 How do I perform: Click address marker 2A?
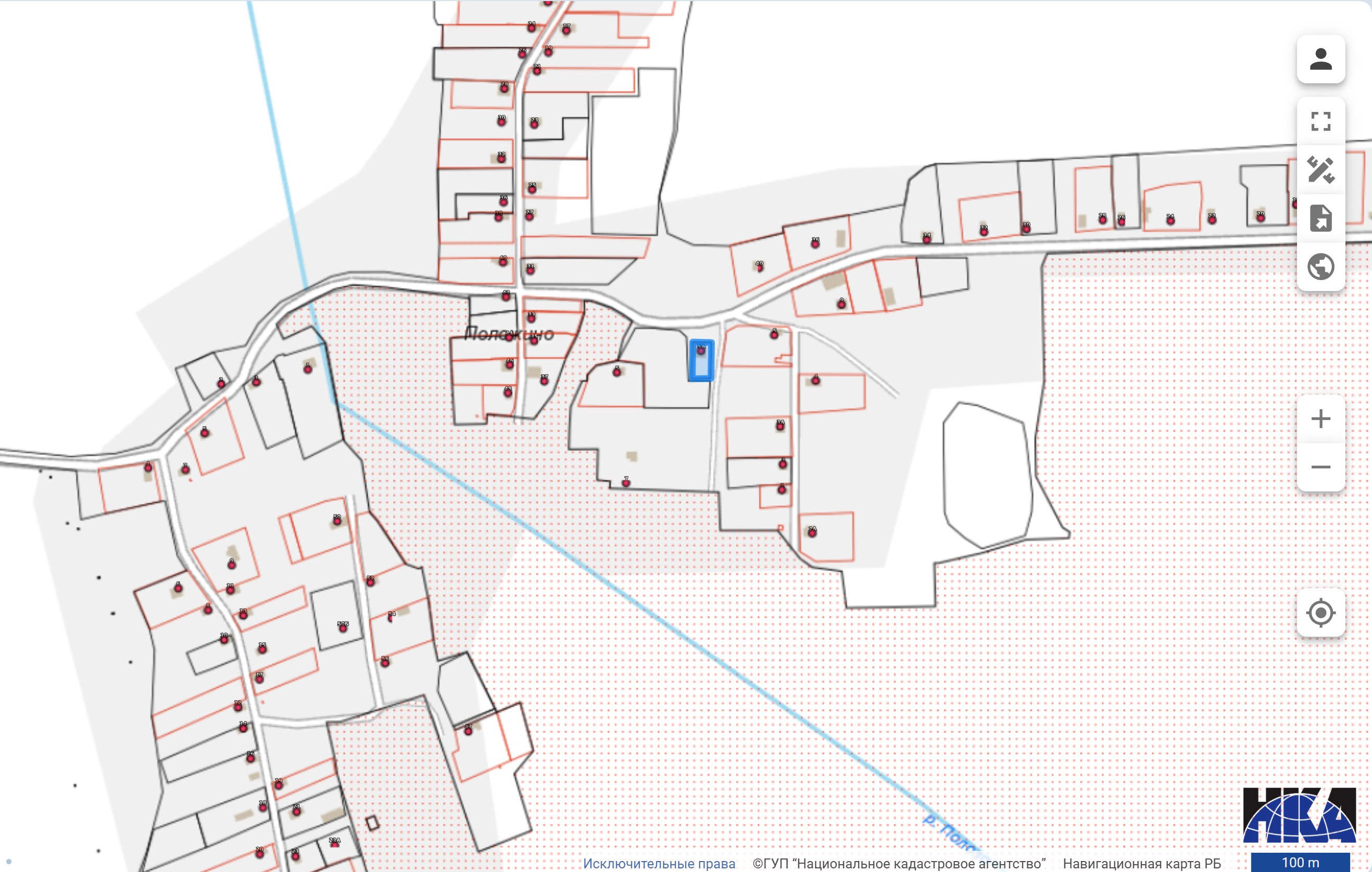coord(812,533)
